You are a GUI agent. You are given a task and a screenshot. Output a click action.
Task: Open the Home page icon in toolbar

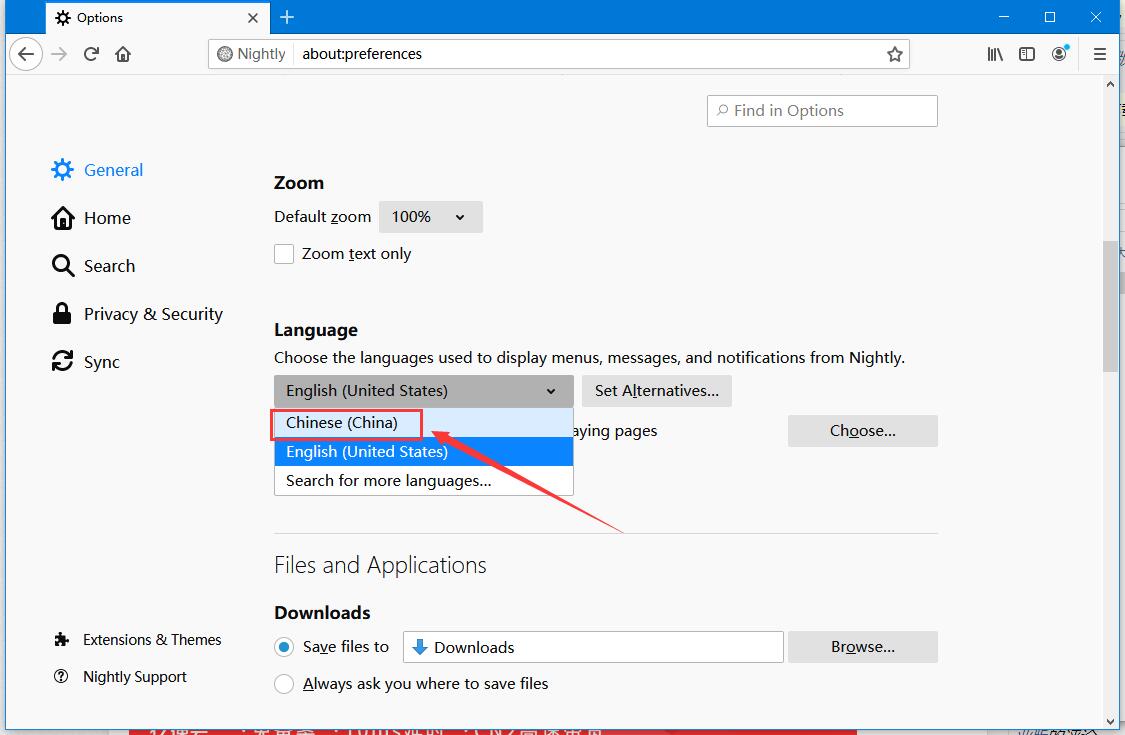pyautogui.click(x=123, y=54)
